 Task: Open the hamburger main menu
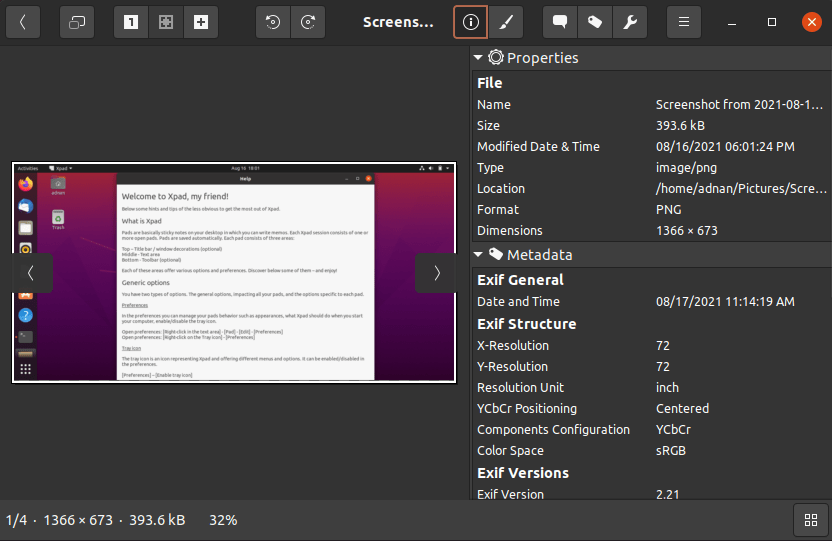tap(684, 22)
